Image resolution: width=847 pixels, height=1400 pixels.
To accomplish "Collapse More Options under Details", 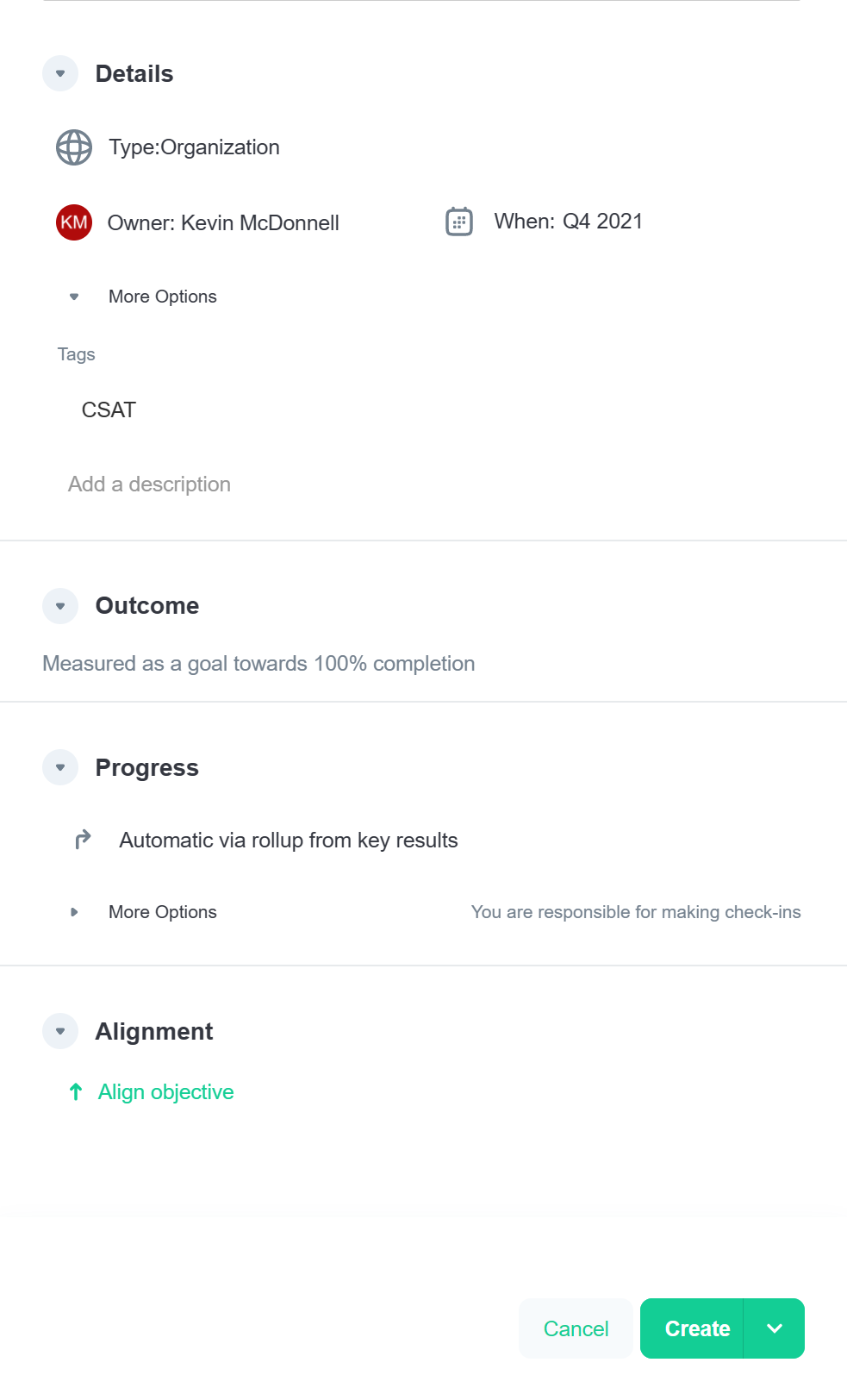I will click(74, 297).
